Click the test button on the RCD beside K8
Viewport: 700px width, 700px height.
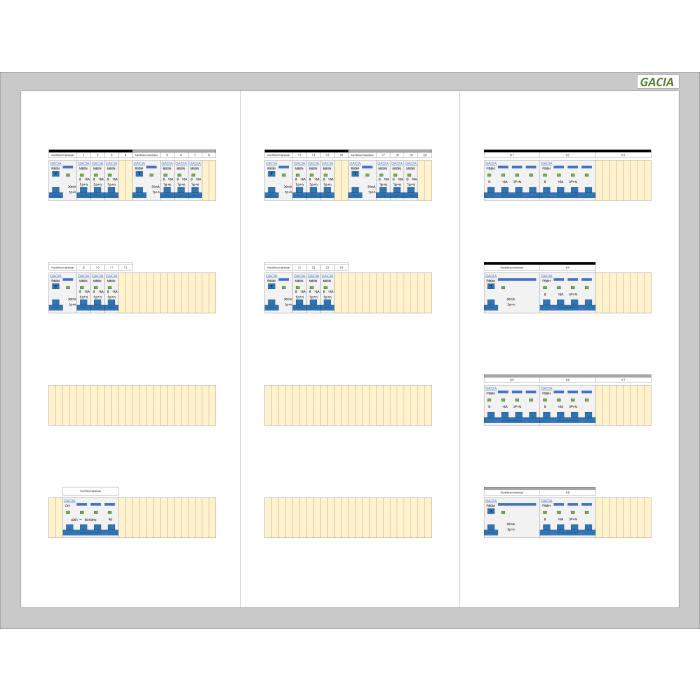click(490, 512)
